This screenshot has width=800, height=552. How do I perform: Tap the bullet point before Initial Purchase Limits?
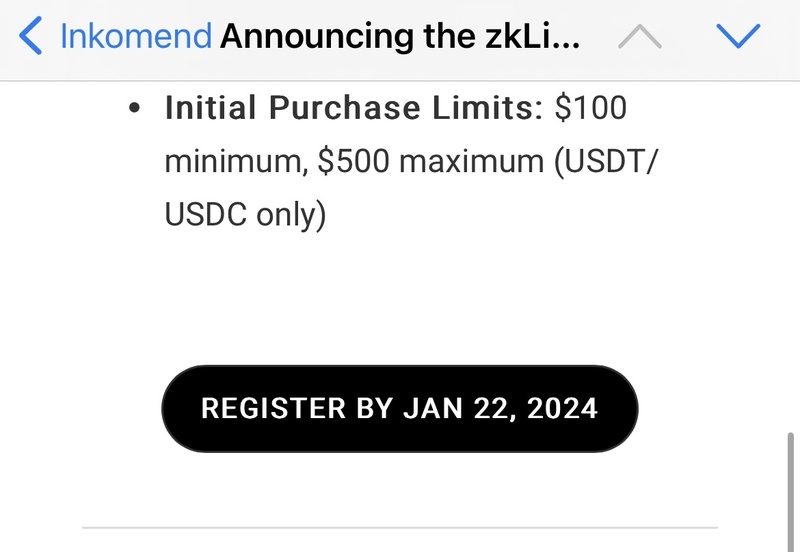point(136,110)
